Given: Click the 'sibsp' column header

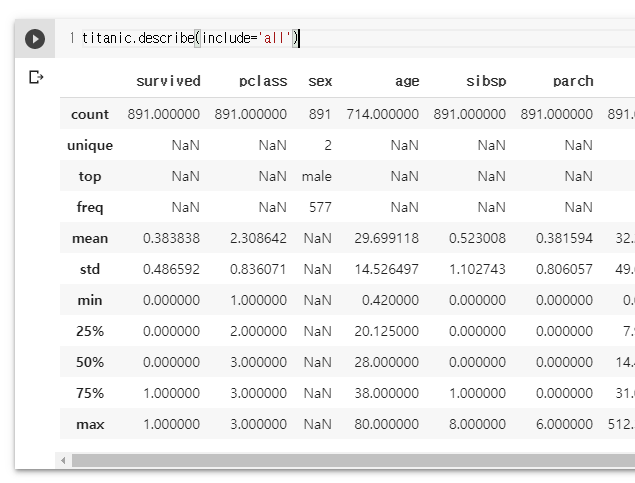Looking at the screenshot, I should click(x=486, y=81).
